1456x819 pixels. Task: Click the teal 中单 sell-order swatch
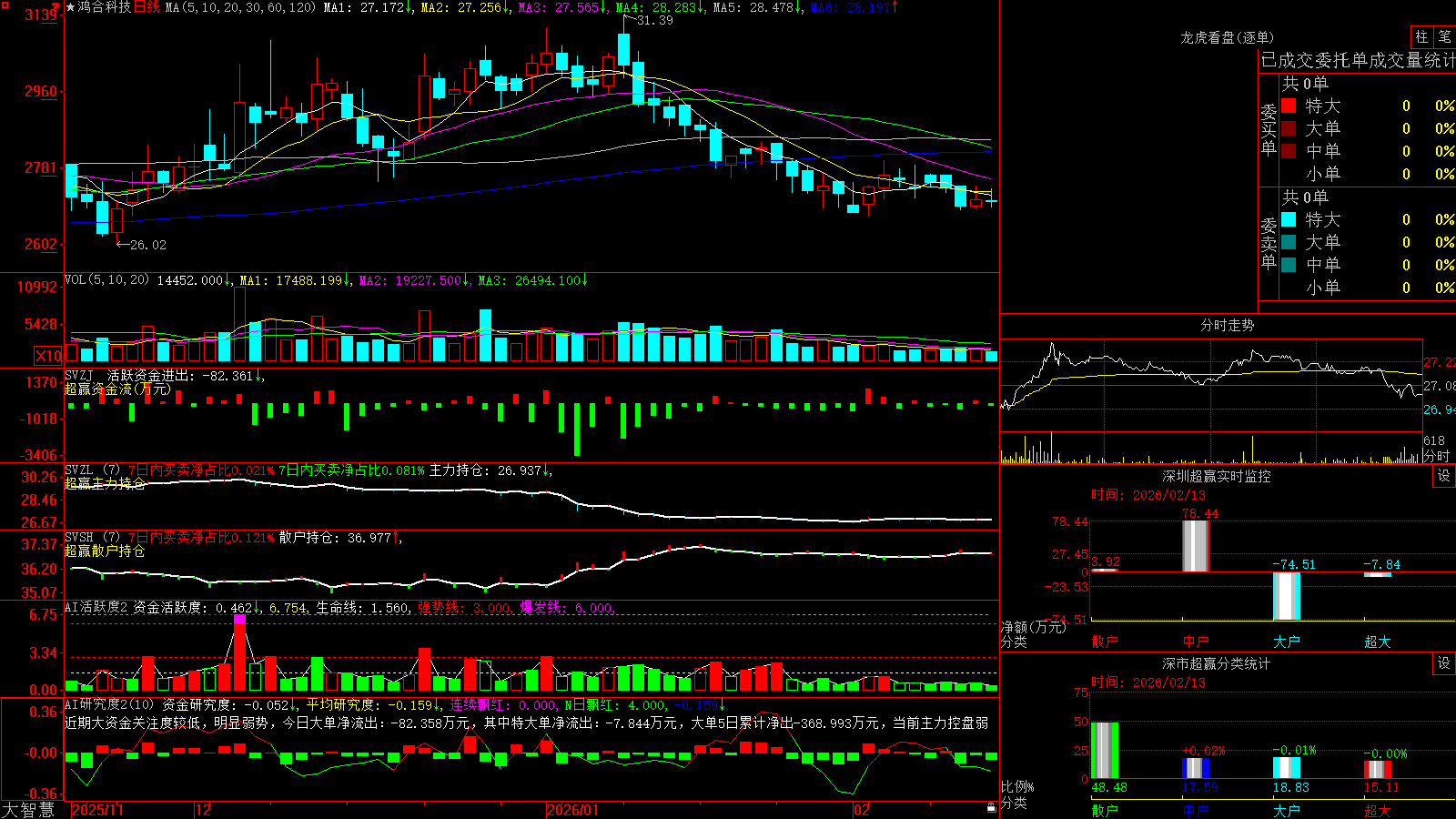point(1289,265)
